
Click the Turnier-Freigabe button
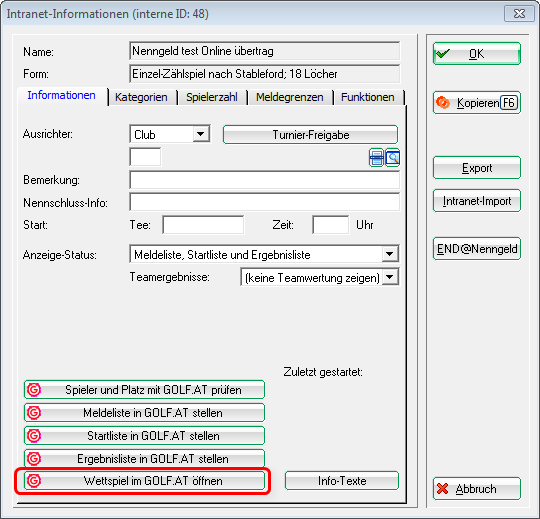[310, 135]
